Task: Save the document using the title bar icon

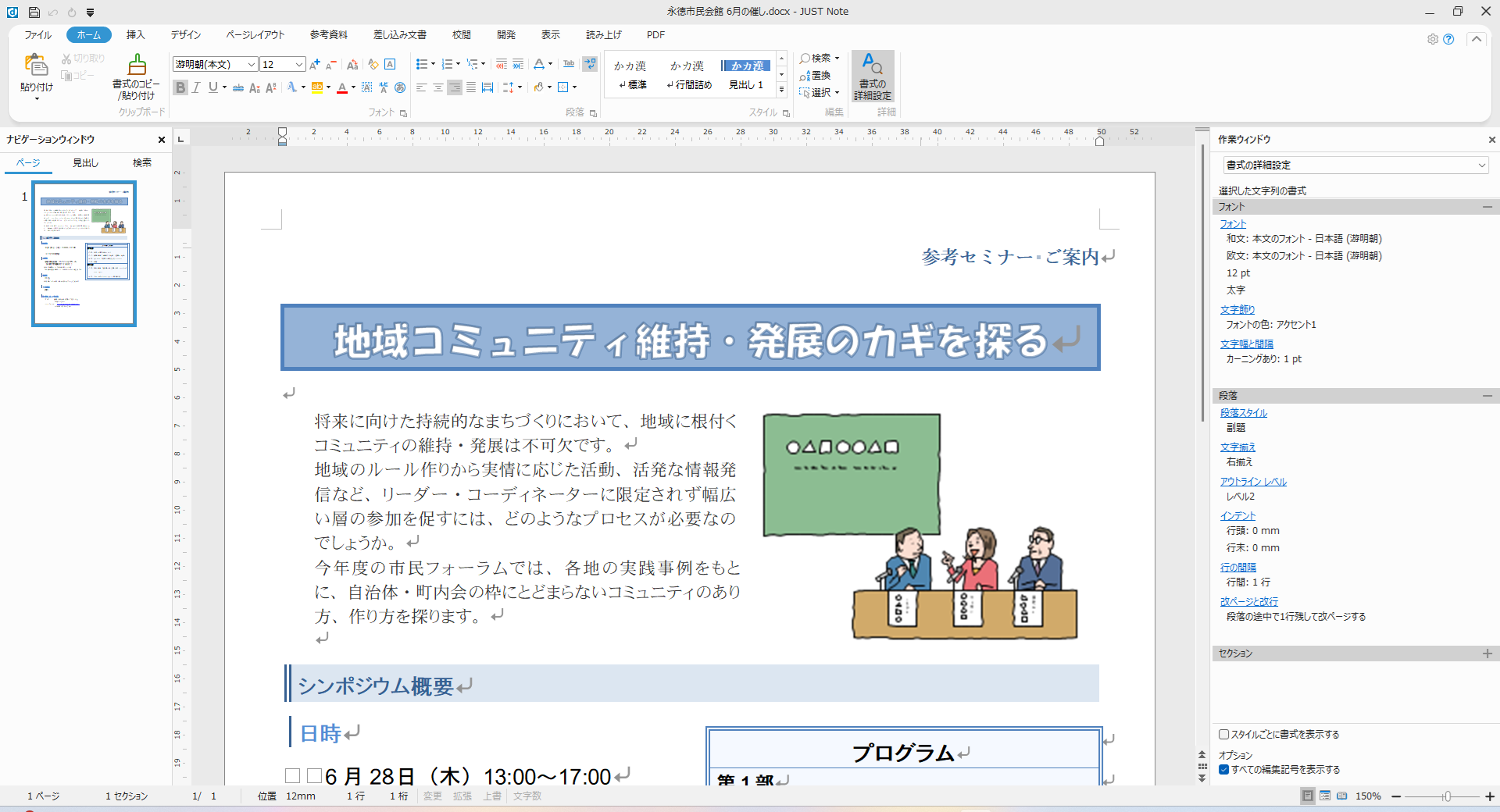Action: [x=34, y=12]
